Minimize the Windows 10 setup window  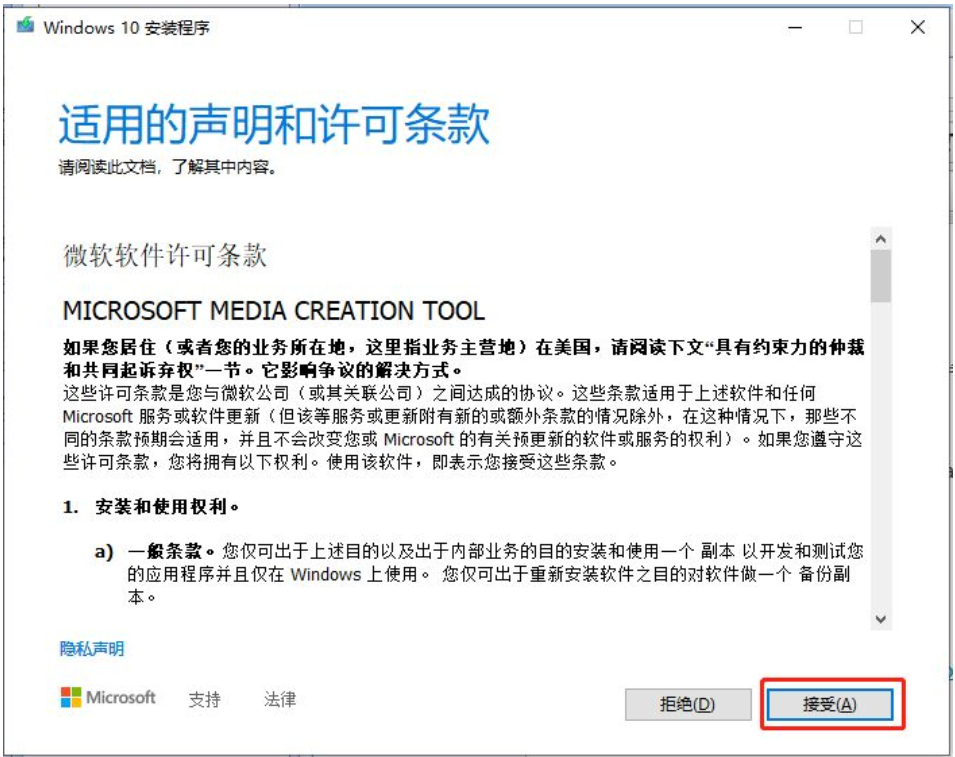(x=795, y=27)
